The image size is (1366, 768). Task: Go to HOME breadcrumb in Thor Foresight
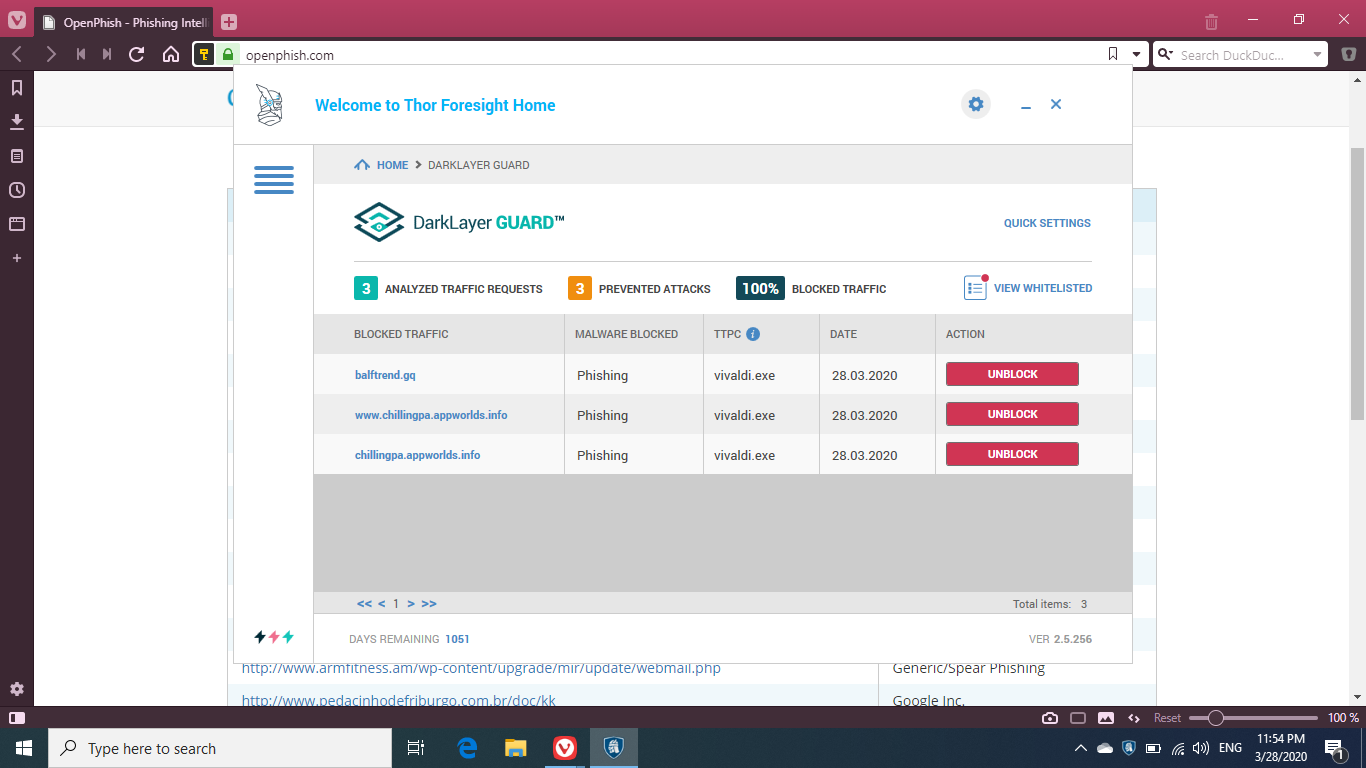coord(392,165)
